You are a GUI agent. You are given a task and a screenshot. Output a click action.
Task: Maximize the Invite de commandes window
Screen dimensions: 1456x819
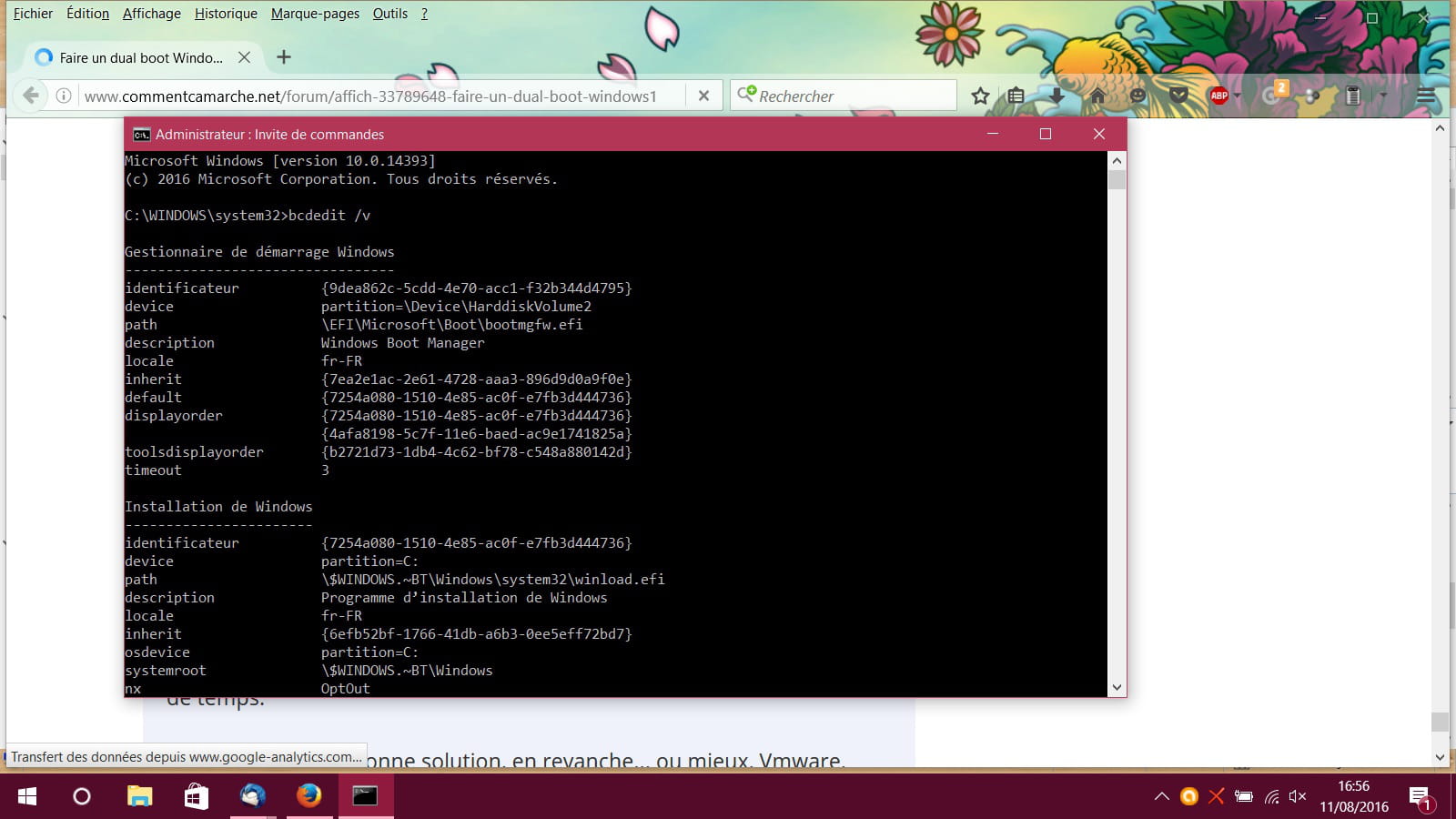(x=1046, y=134)
